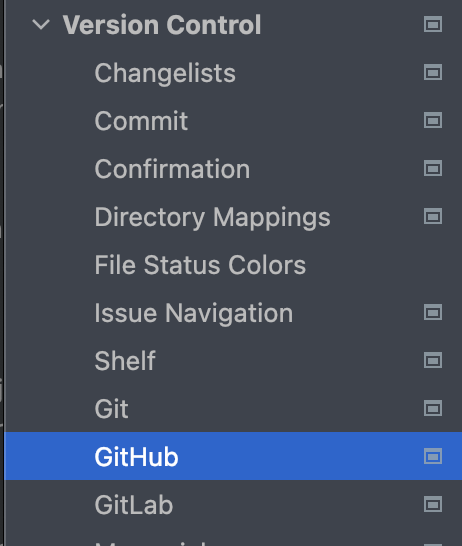The width and height of the screenshot is (462, 546).
Task: Click project-level icon beside Commit
Action: (x=433, y=120)
